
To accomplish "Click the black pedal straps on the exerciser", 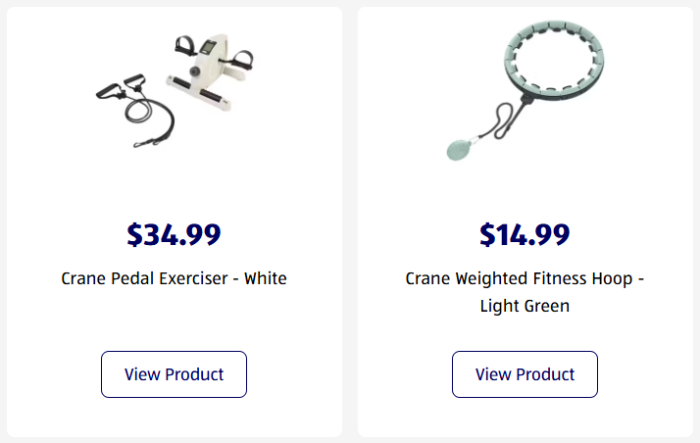I will click(x=186, y=45).
